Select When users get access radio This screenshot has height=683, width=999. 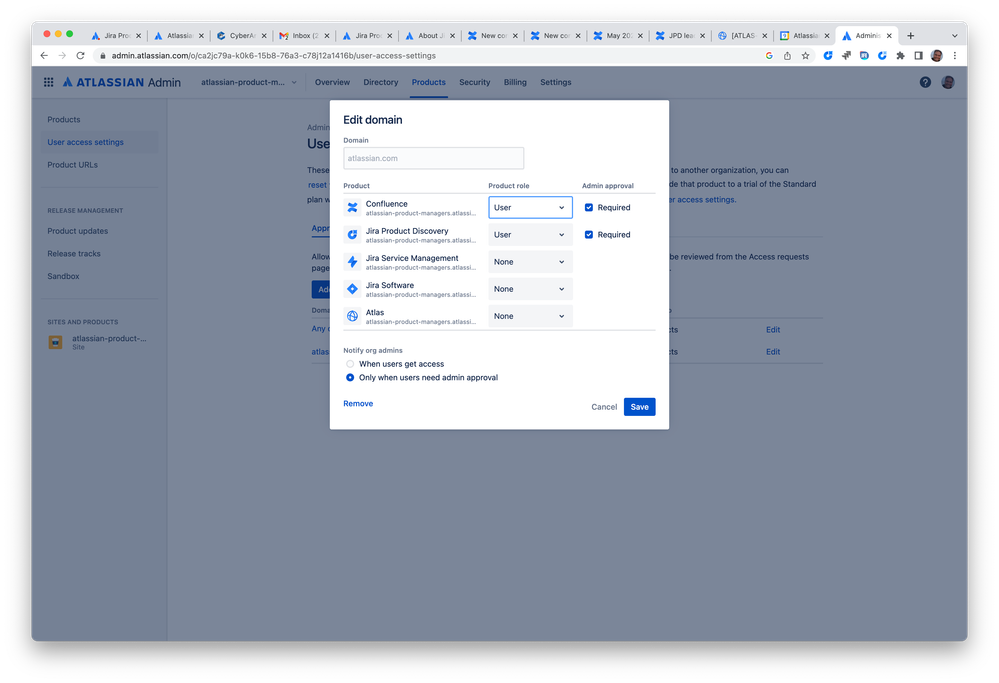(350, 364)
